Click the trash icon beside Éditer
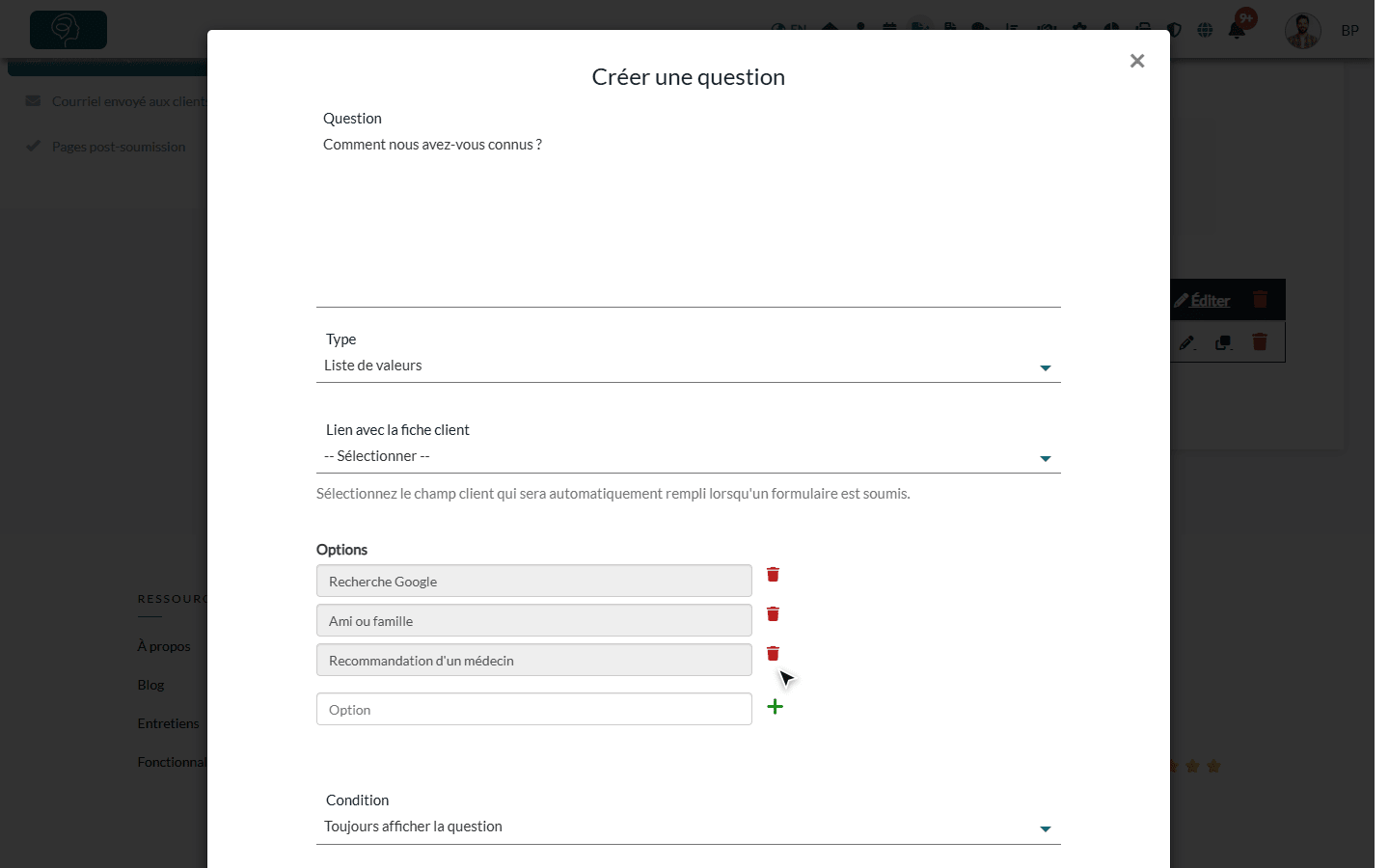Image resolution: width=1389 pixels, height=868 pixels. tap(1260, 300)
